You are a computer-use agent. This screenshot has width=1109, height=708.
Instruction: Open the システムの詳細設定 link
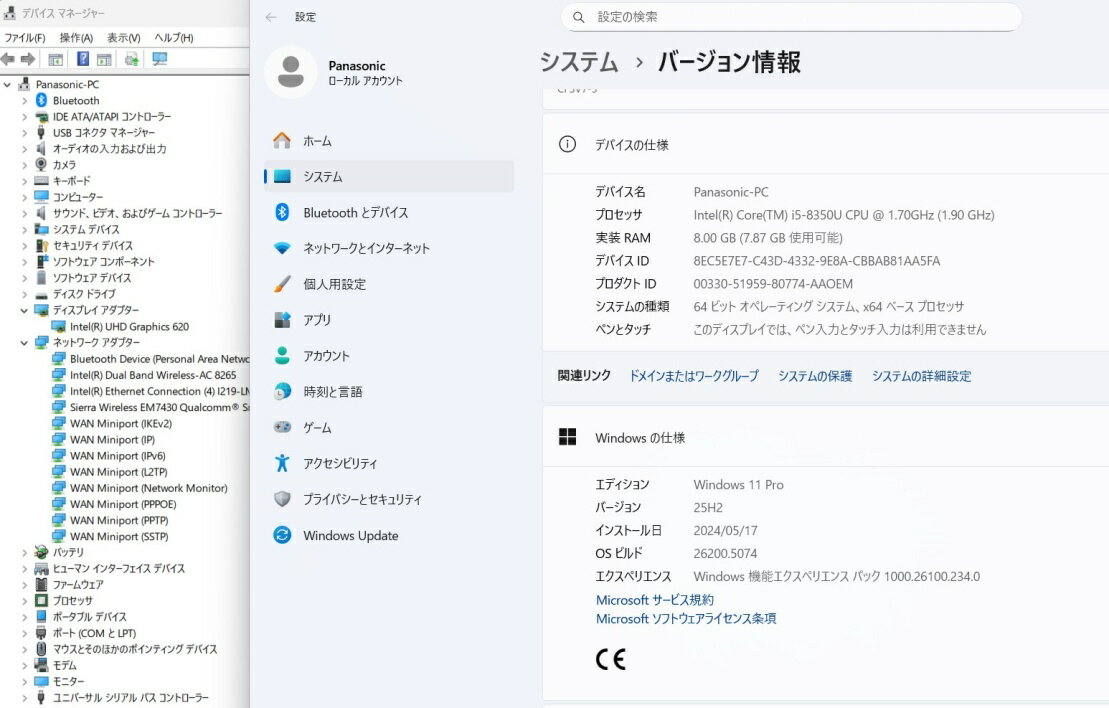pyautogui.click(x=921, y=376)
